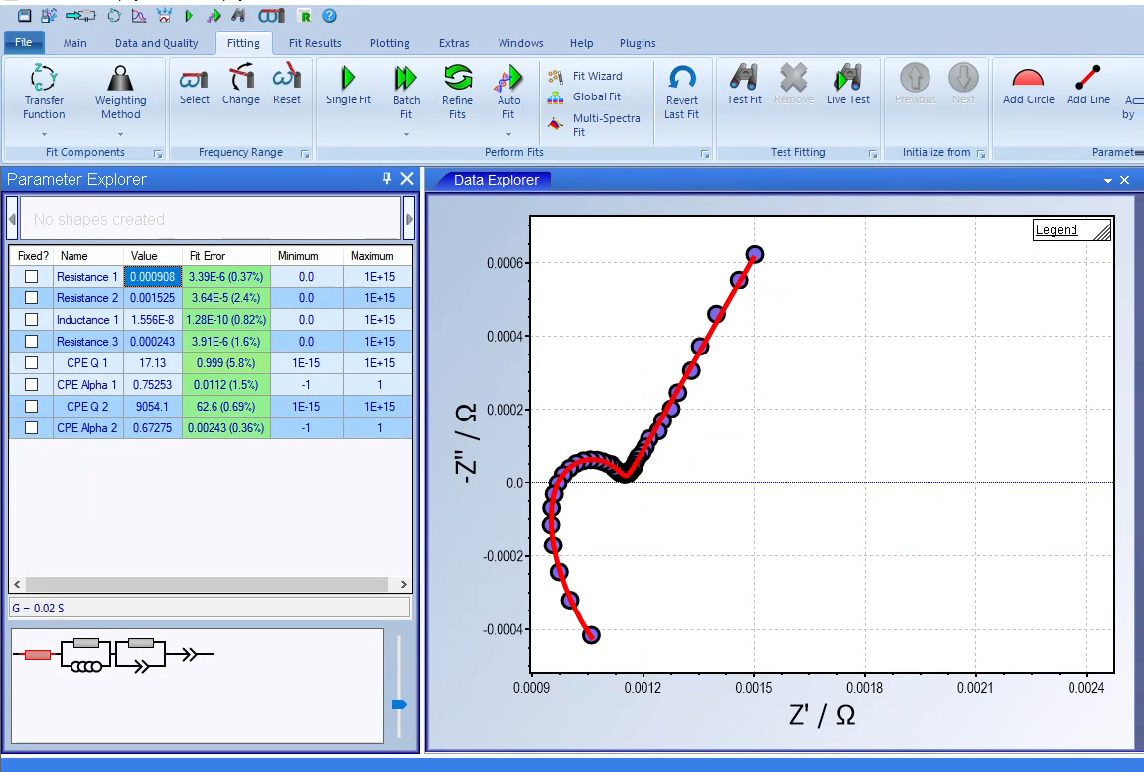Image resolution: width=1144 pixels, height=772 pixels.
Task: Toggle Fixed checkbox for CPE Q 2
Action: coord(31,406)
